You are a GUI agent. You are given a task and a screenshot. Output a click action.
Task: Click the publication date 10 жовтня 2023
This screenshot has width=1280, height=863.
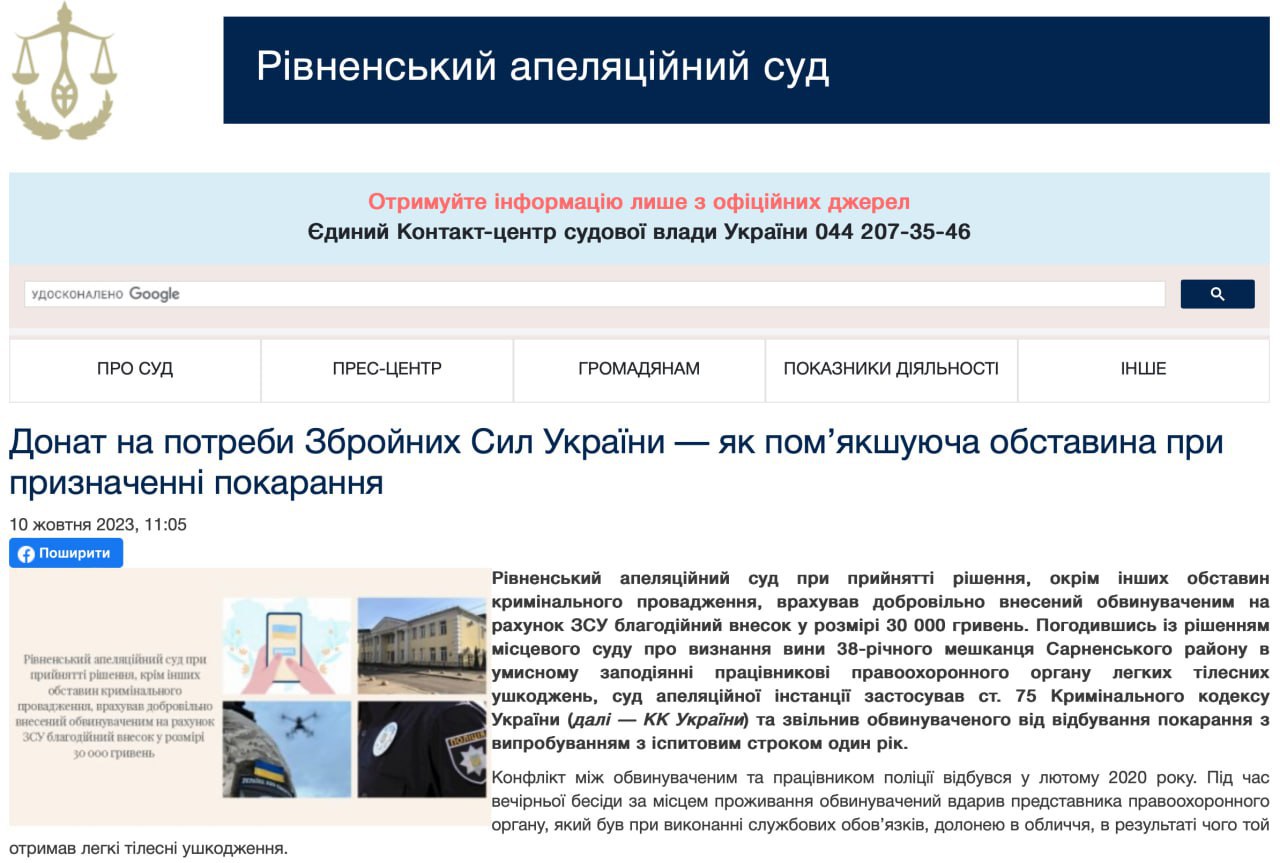coord(98,524)
